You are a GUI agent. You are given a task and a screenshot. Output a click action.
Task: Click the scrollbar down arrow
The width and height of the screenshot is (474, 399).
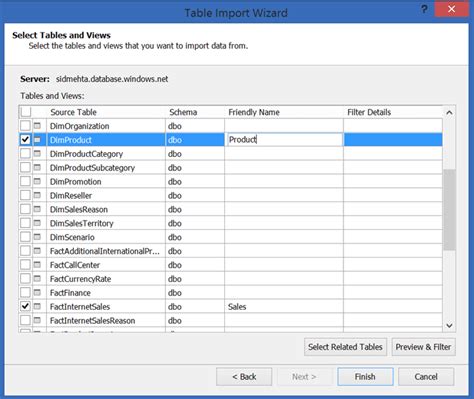[x=449, y=325]
